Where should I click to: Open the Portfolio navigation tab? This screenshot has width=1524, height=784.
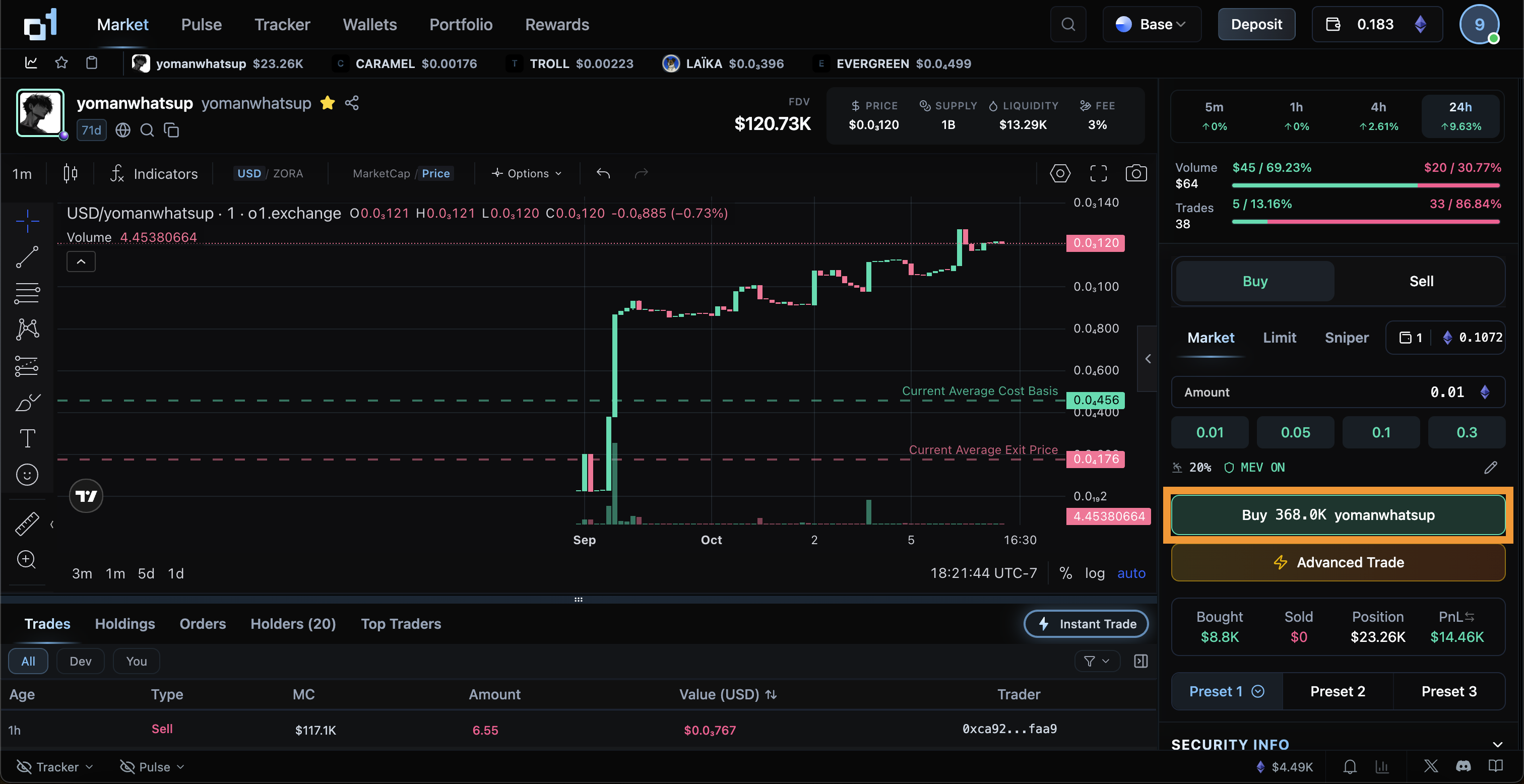click(x=460, y=24)
